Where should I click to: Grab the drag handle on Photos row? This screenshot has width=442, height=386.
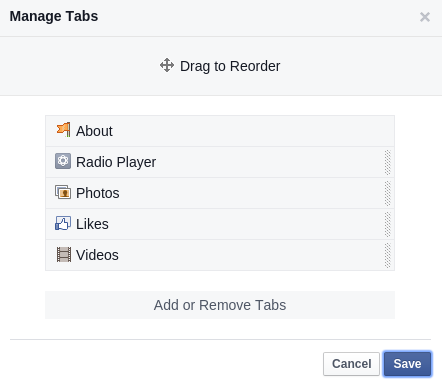387,193
